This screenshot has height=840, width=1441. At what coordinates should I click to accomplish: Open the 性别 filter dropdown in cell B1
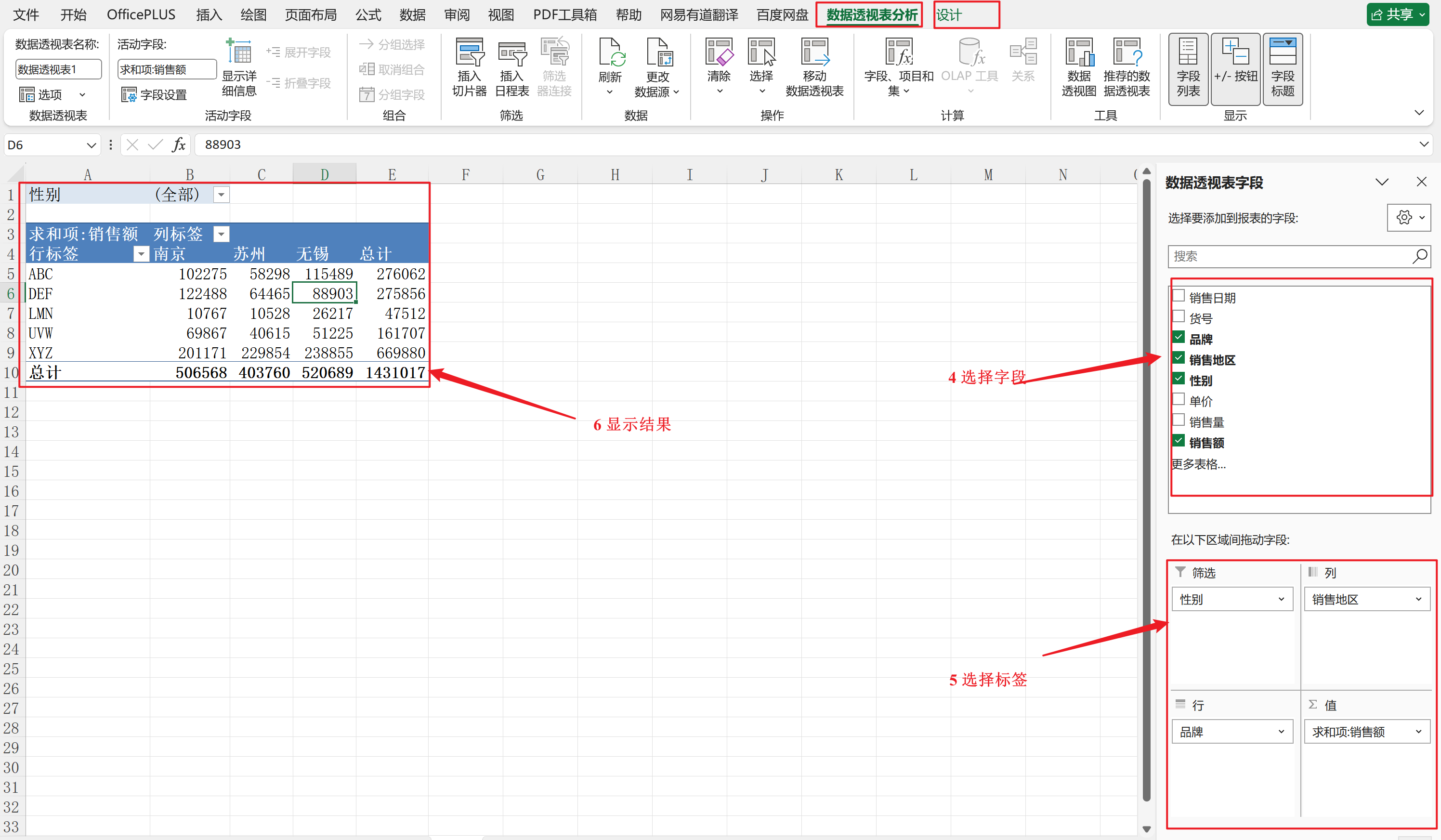(221, 195)
